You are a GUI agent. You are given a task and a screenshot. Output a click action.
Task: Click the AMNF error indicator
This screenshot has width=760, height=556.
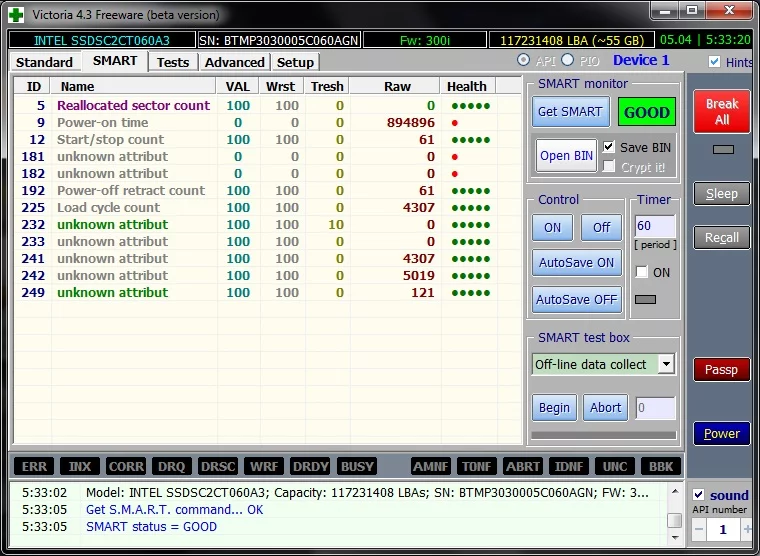pyautogui.click(x=431, y=466)
